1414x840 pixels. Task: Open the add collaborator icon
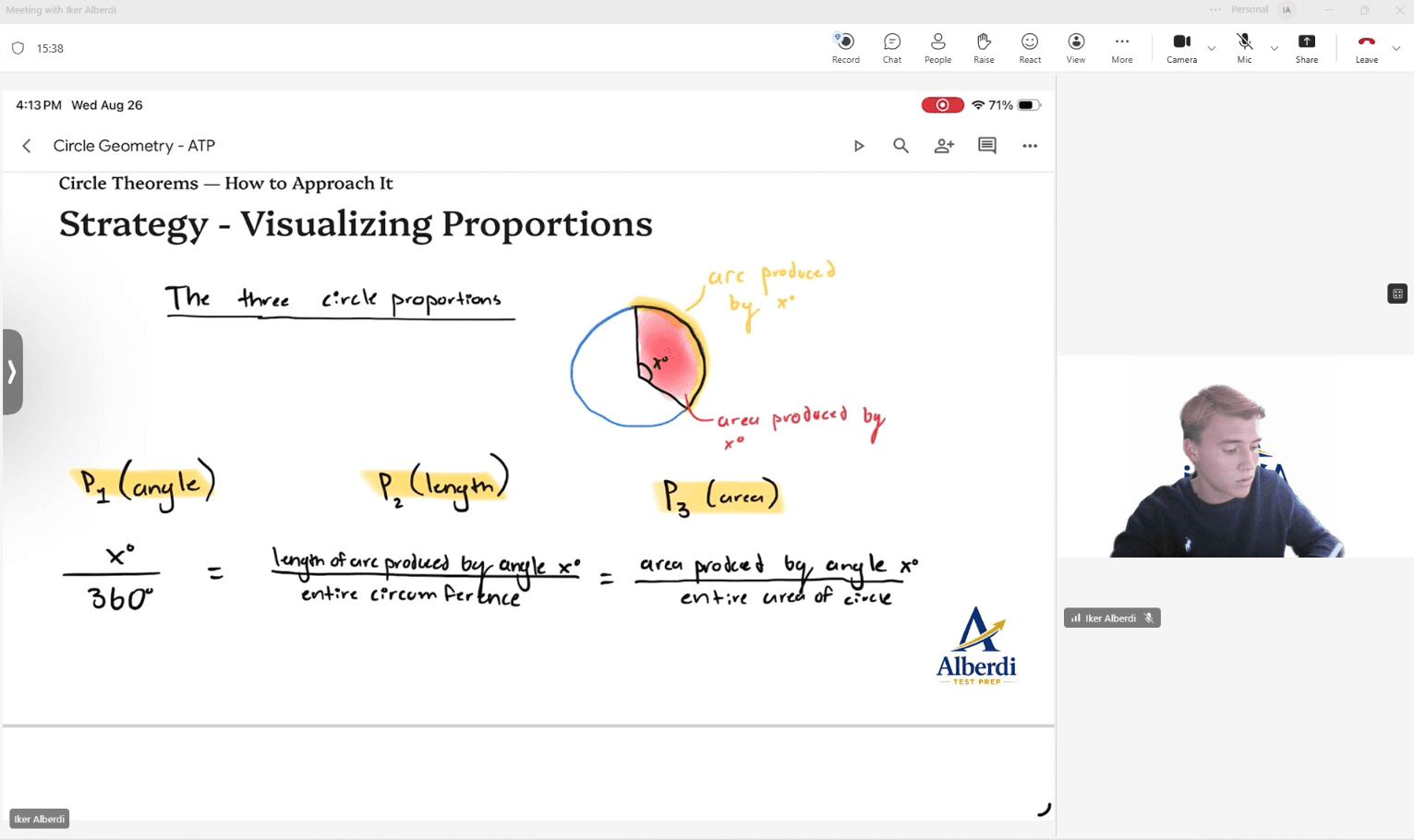944,146
